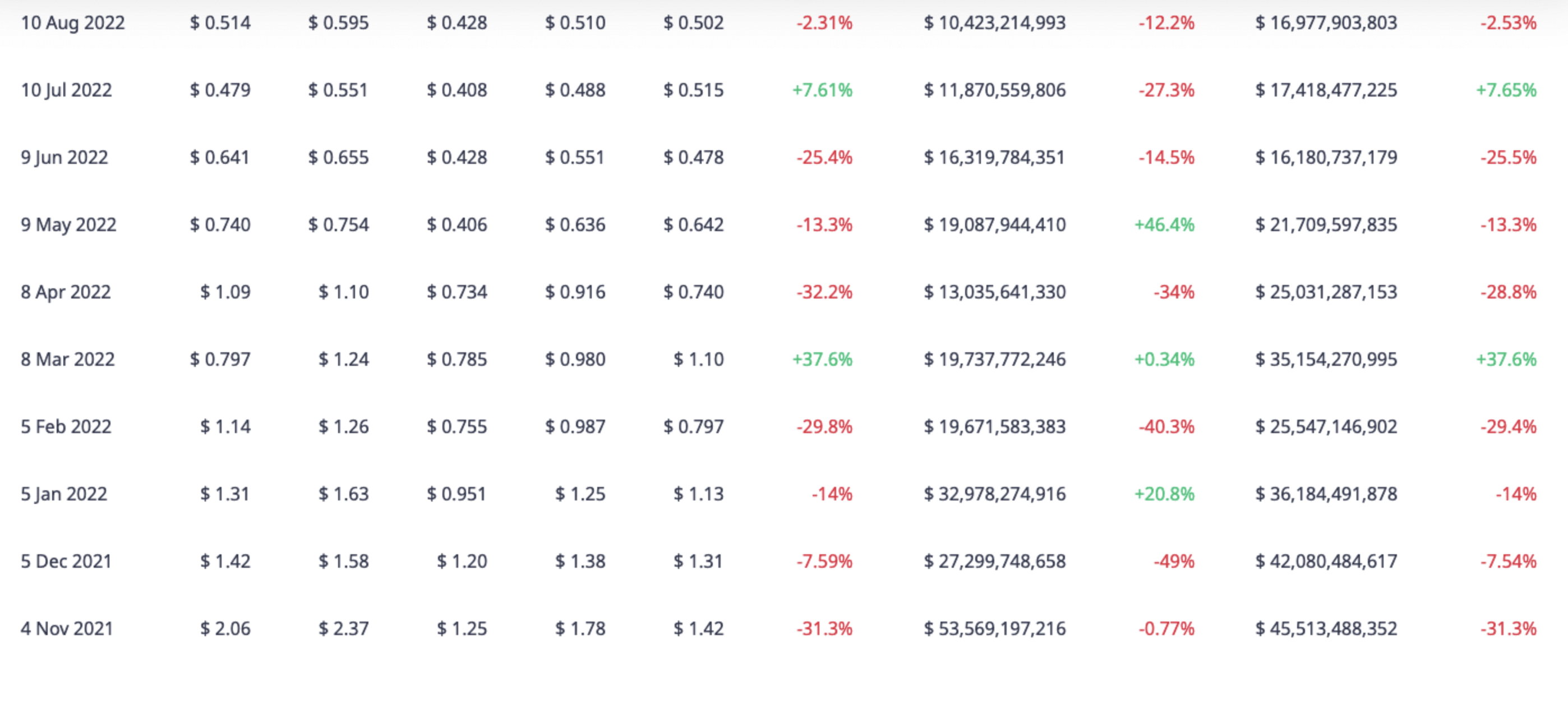Select the green +7.65% market cap change
The image size is (1568, 708).
tap(1506, 90)
